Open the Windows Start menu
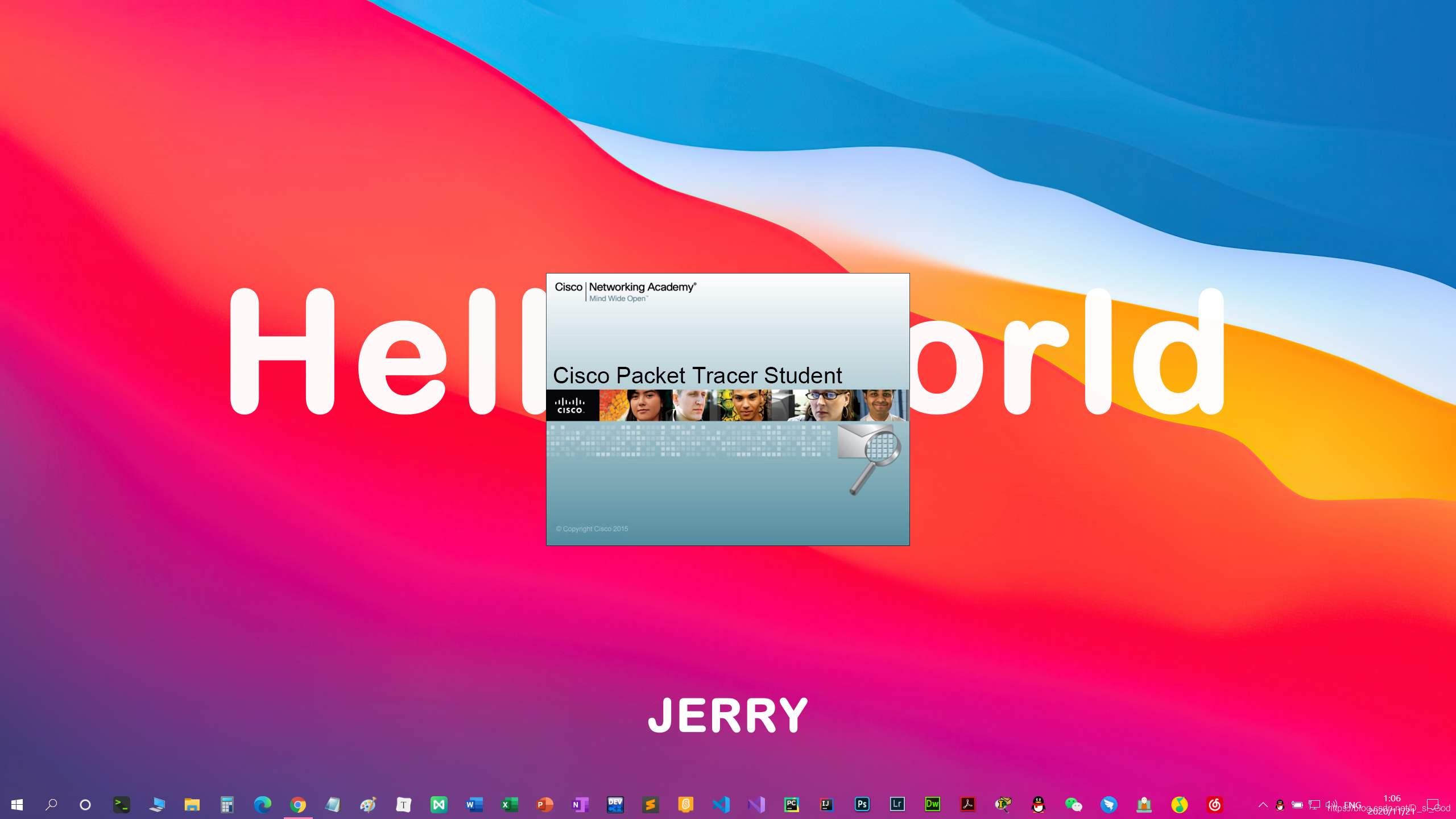The height and width of the screenshot is (819, 1456). (16, 804)
